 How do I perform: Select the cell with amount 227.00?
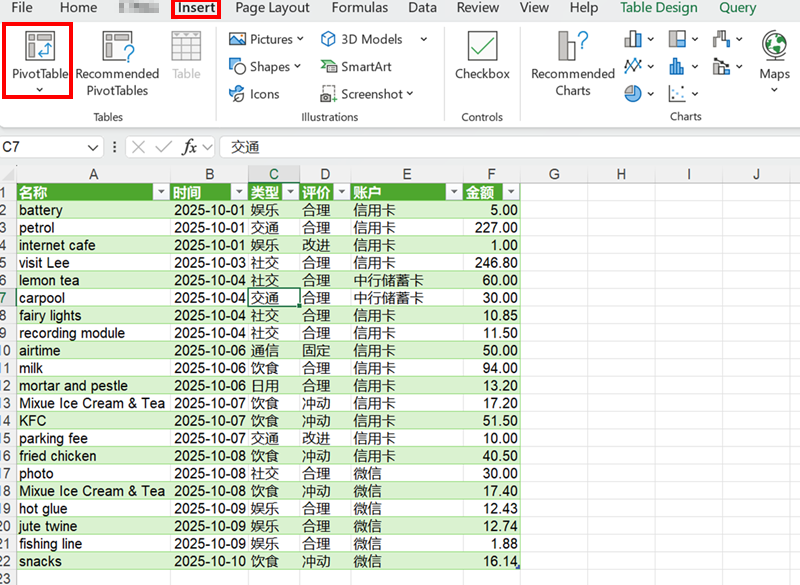pyautogui.click(x=491, y=227)
